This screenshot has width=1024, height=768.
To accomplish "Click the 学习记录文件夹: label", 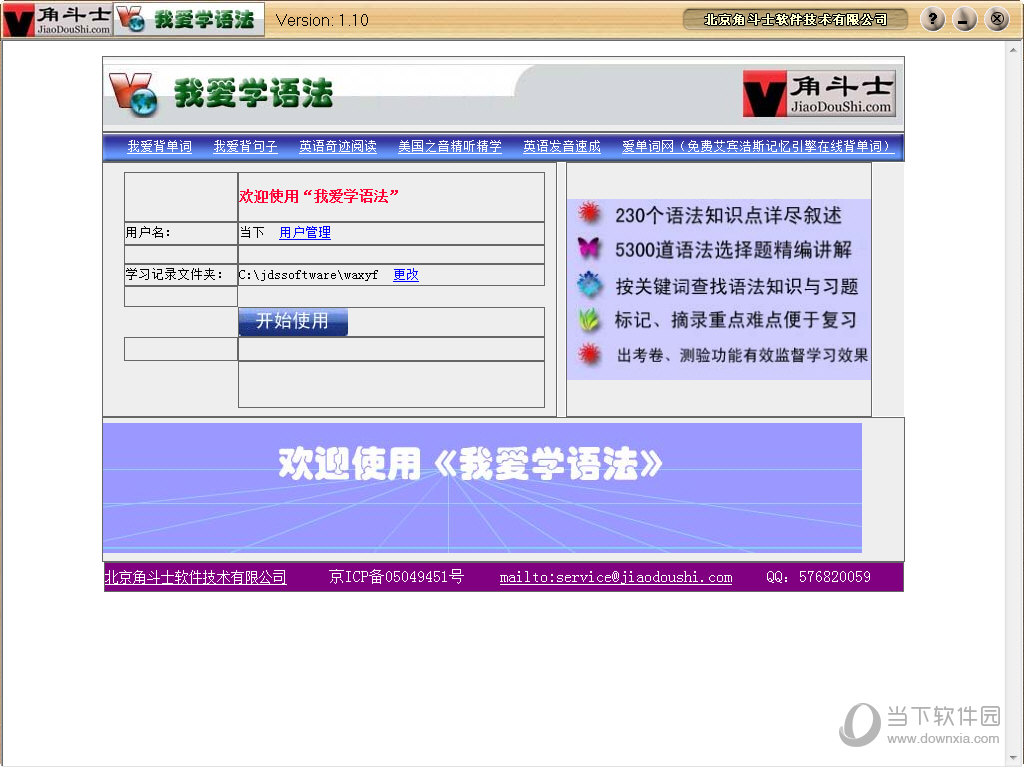I will tap(174, 274).
